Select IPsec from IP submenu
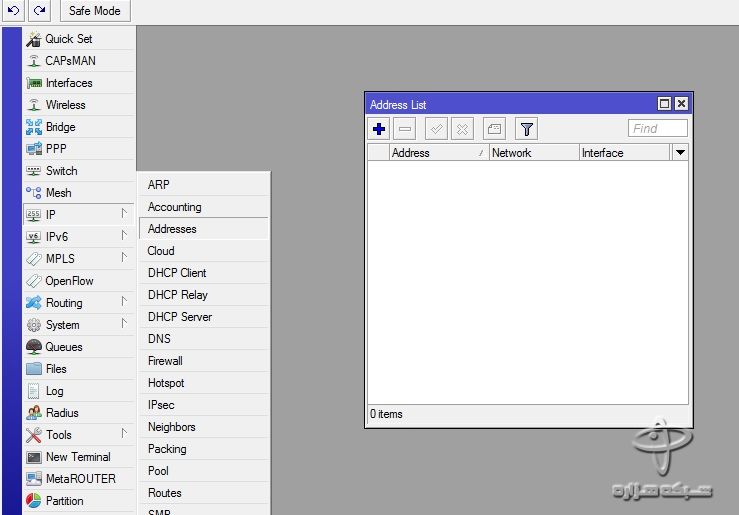The width and height of the screenshot is (739, 515). click(204, 405)
